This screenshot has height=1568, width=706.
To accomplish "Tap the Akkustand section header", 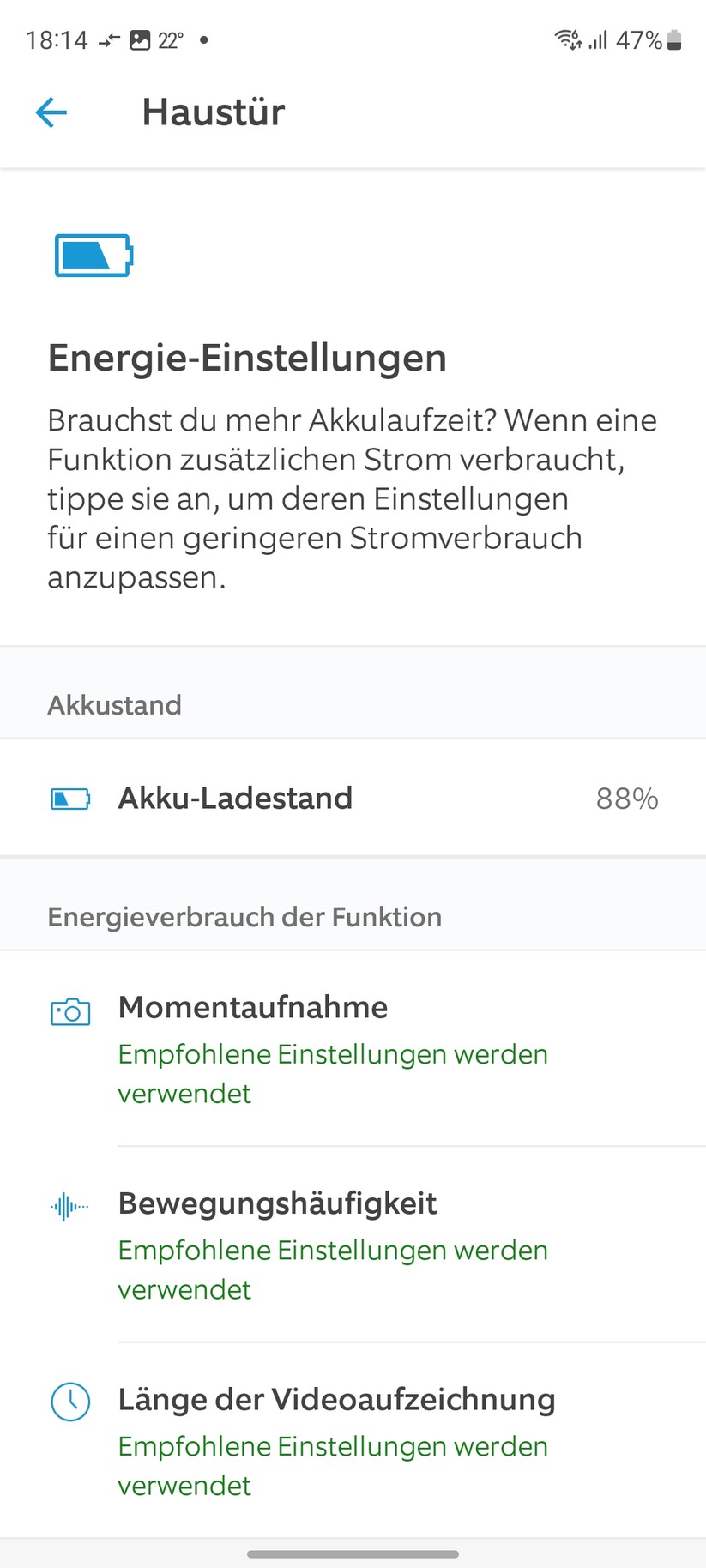I will [114, 705].
